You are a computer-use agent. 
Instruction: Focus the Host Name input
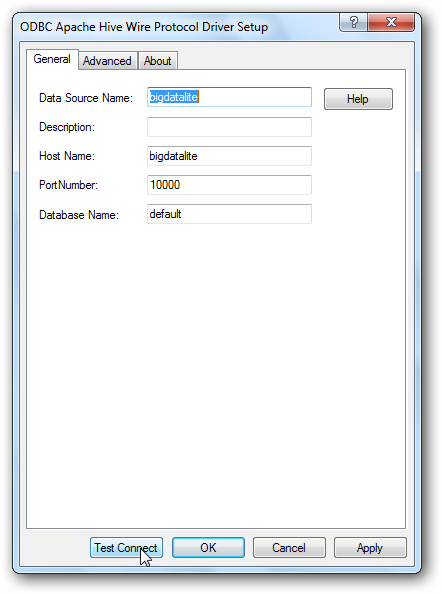229,156
